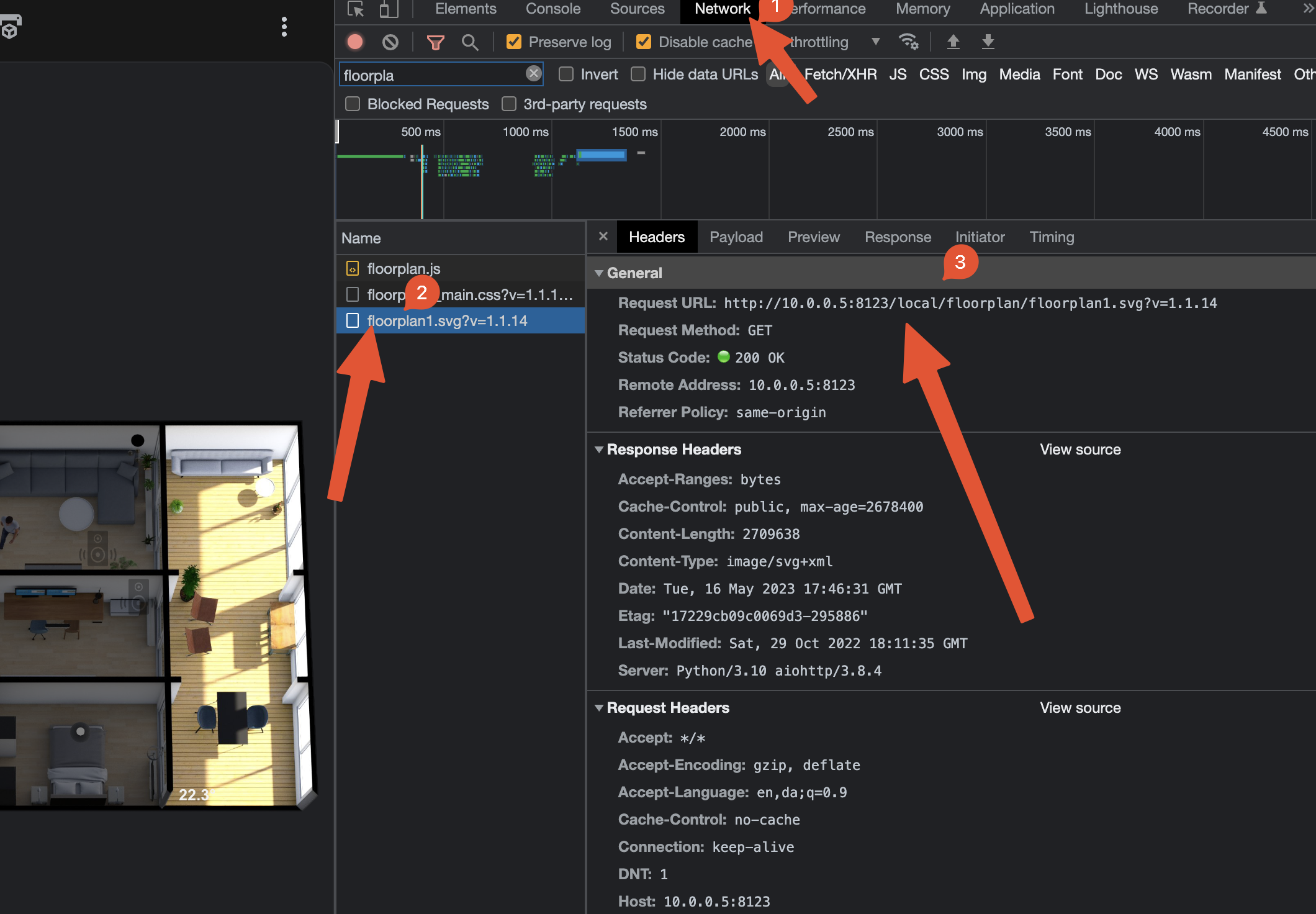This screenshot has height=914, width=1316.
Task: Open network conditions settings icon
Action: [x=908, y=42]
